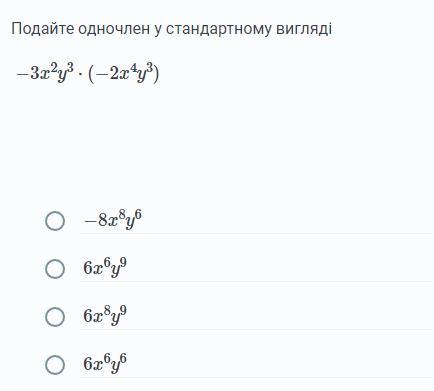Click the answer text 6x⁶y⁹
The height and width of the screenshot is (391, 434).
(x=105, y=268)
